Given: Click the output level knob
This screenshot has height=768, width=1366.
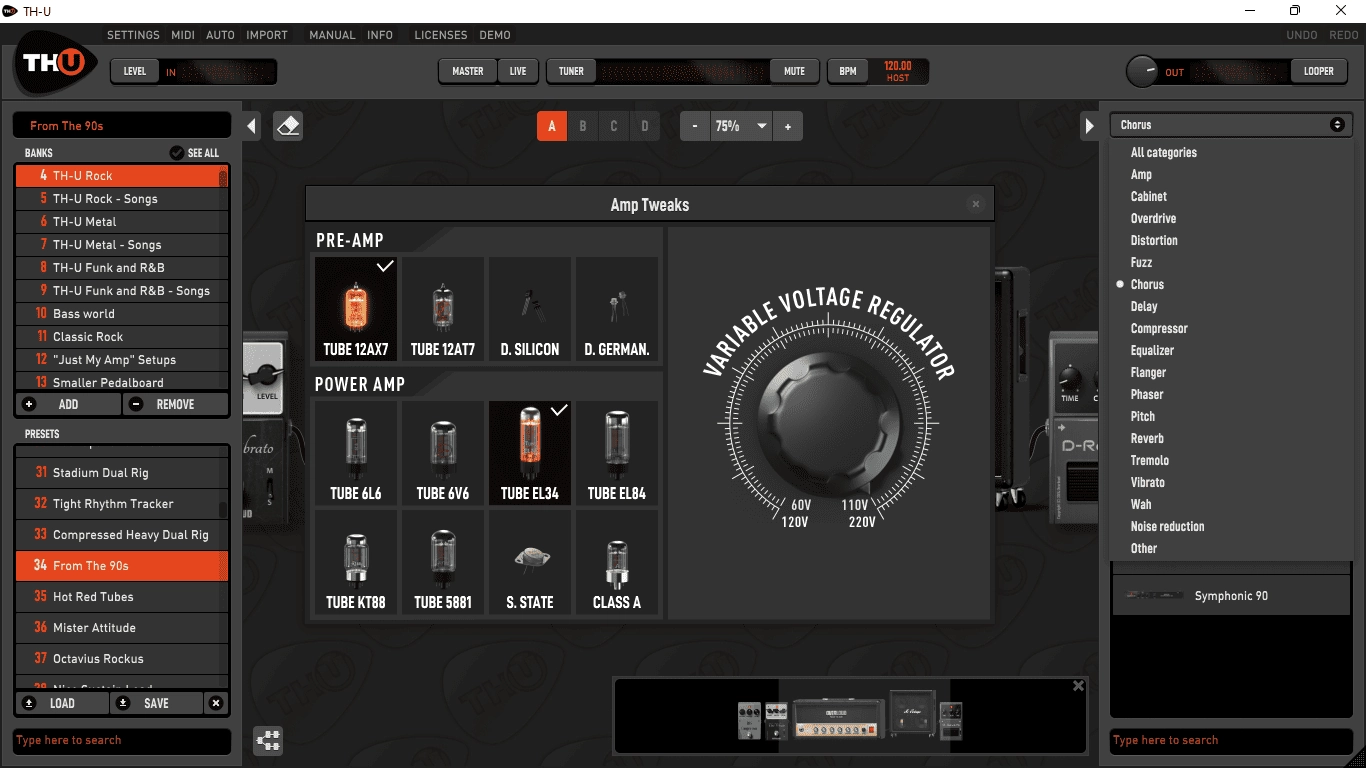Looking at the screenshot, I should tap(1142, 71).
